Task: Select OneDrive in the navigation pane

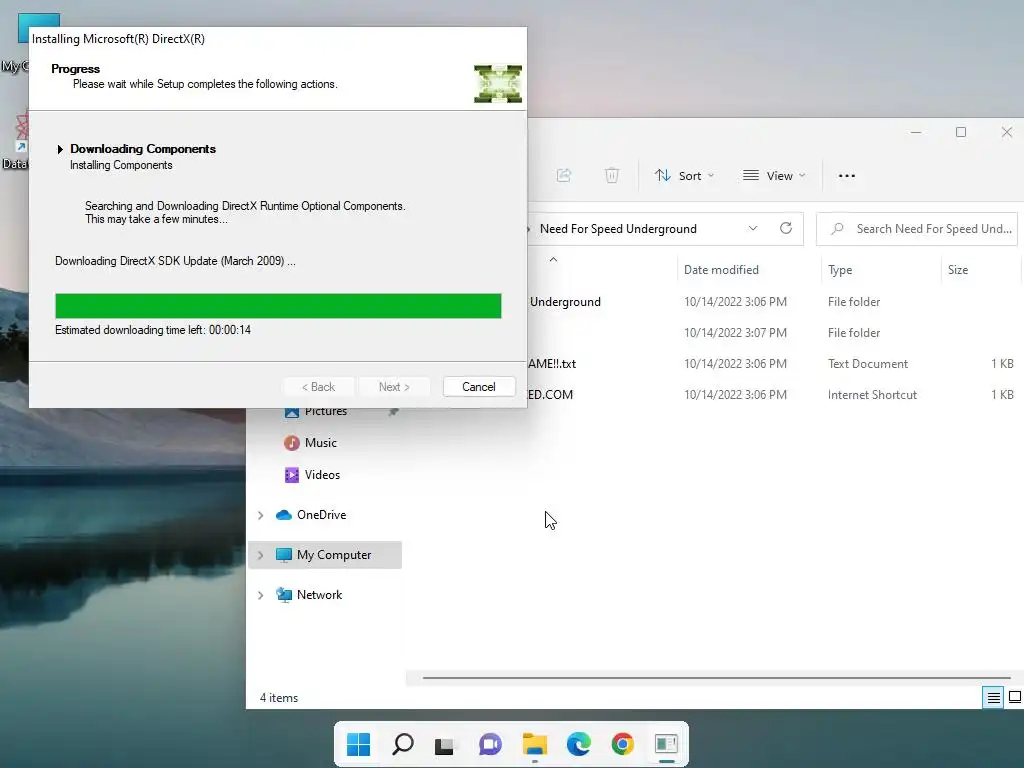Action: 321,515
